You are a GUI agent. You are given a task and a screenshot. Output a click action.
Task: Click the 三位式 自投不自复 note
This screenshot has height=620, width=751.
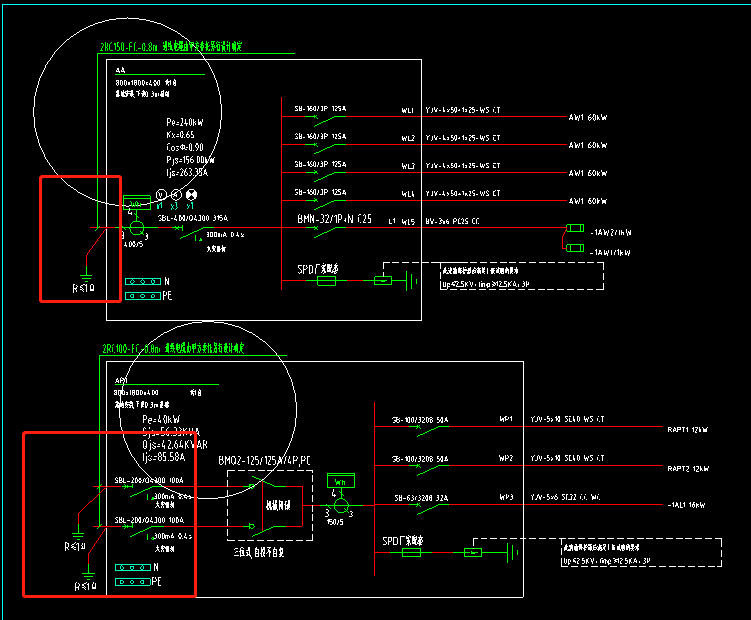click(259, 552)
